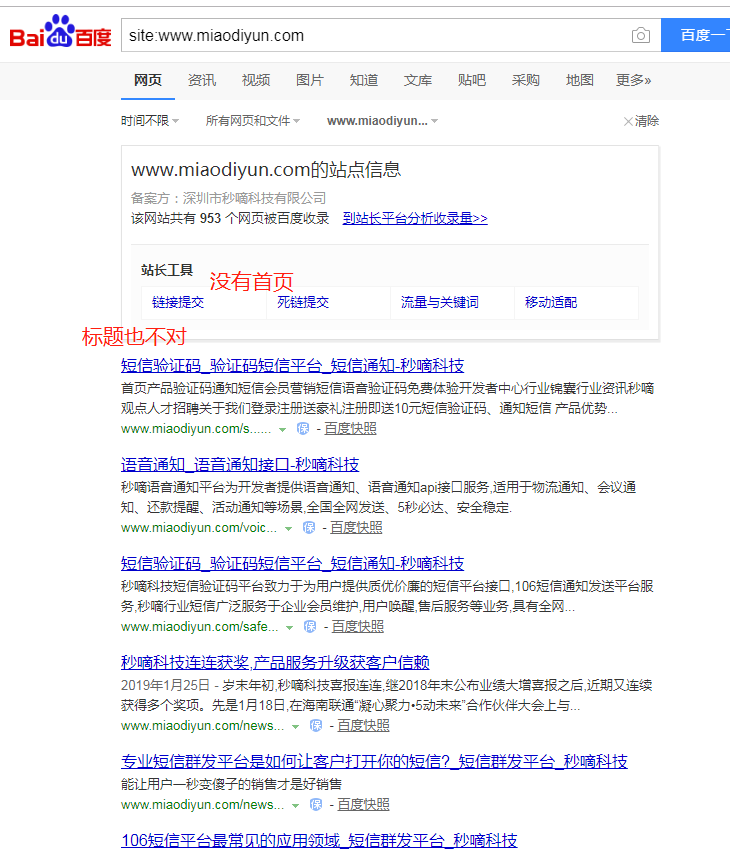Click 链接提交 webmaster tool
The height and width of the screenshot is (851, 730).
pyautogui.click(x=178, y=302)
